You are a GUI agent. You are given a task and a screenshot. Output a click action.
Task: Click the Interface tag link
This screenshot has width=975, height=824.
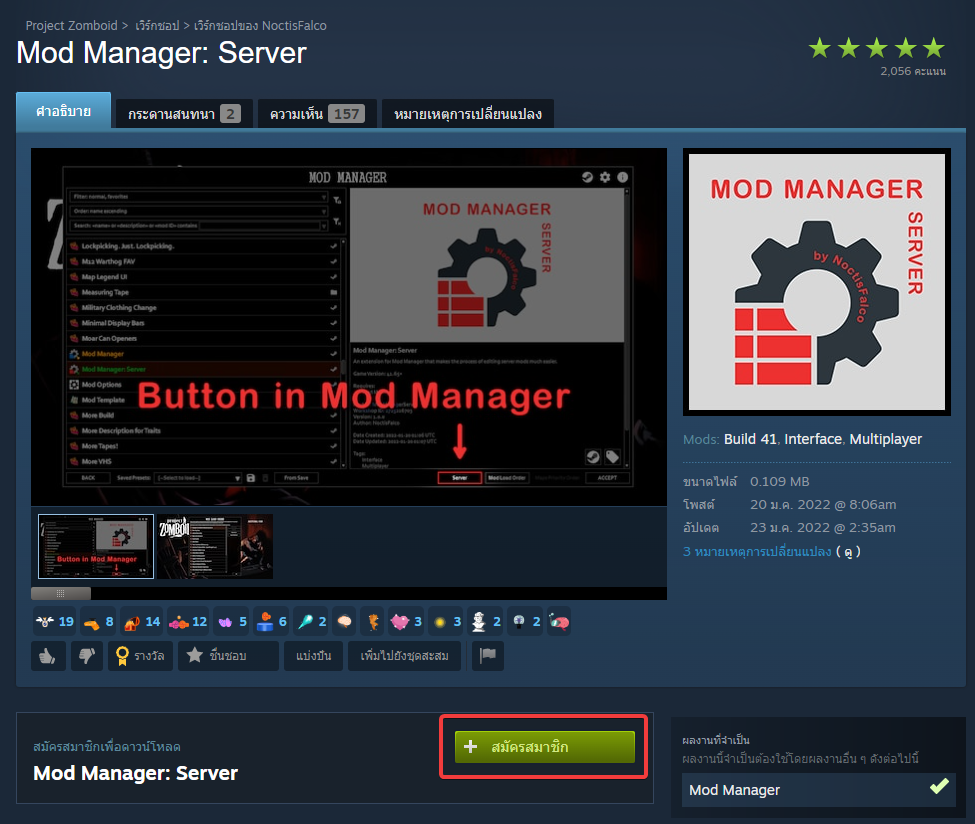813,439
